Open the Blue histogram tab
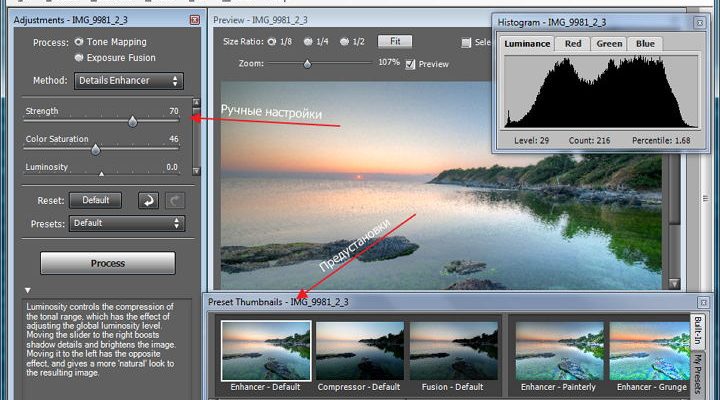This screenshot has width=720, height=400. click(x=645, y=44)
